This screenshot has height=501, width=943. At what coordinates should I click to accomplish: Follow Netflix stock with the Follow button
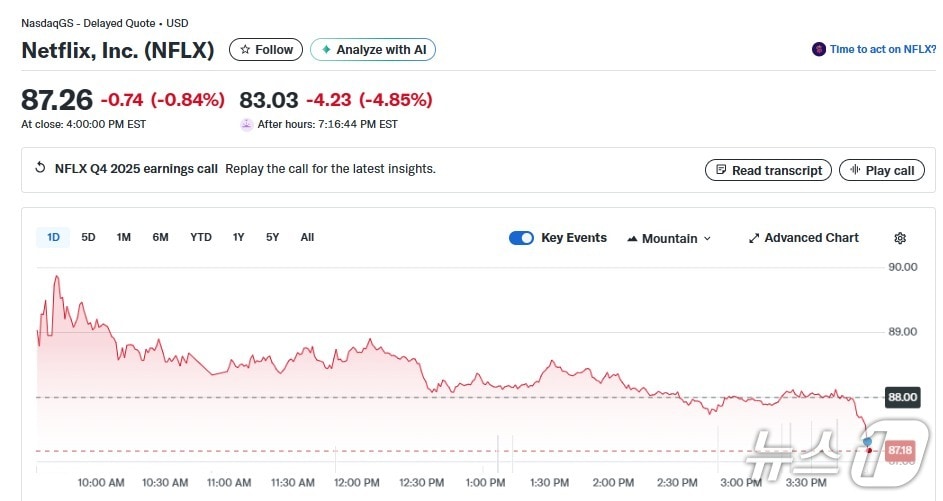(x=266, y=49)
